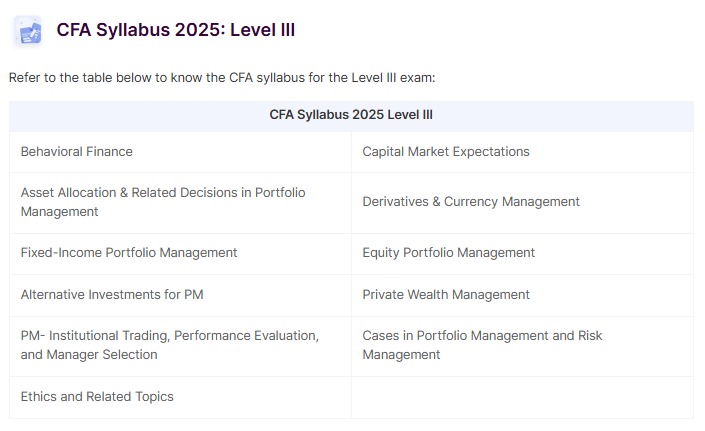Viewport: 705px width, 431px height.
Task: Click the CFA Syllabus 2025: Level III heading
Action: [x=176, y=30]
